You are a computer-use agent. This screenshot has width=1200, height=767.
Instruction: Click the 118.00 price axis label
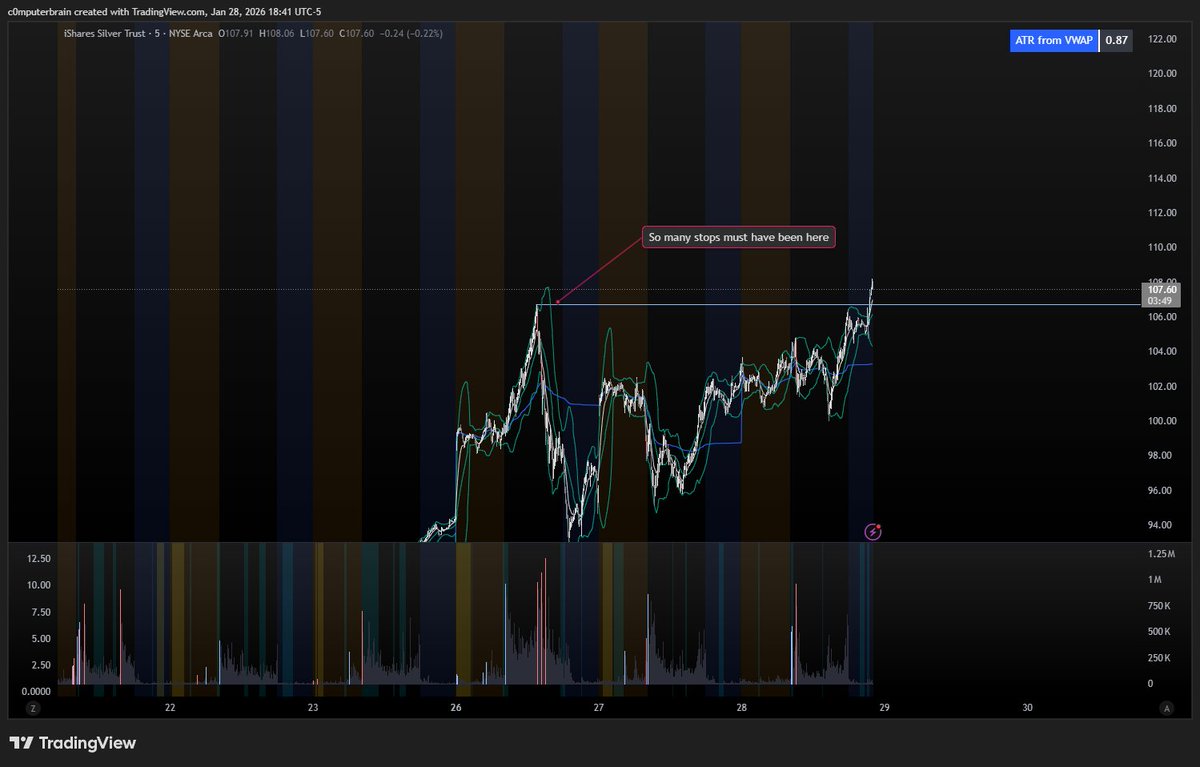coord(1162,108)
